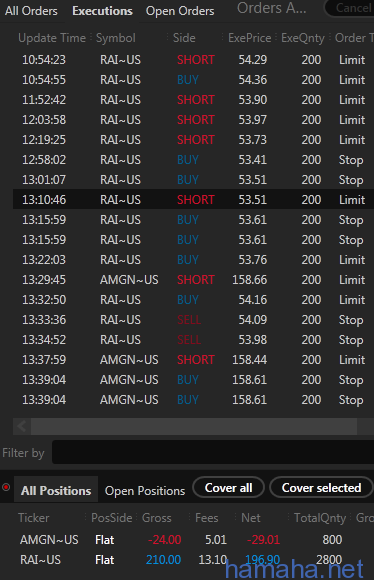Select the 10:54:23 RAI~US SHORT row
This screenshot has height=580, width=374.
pos(193,60)
